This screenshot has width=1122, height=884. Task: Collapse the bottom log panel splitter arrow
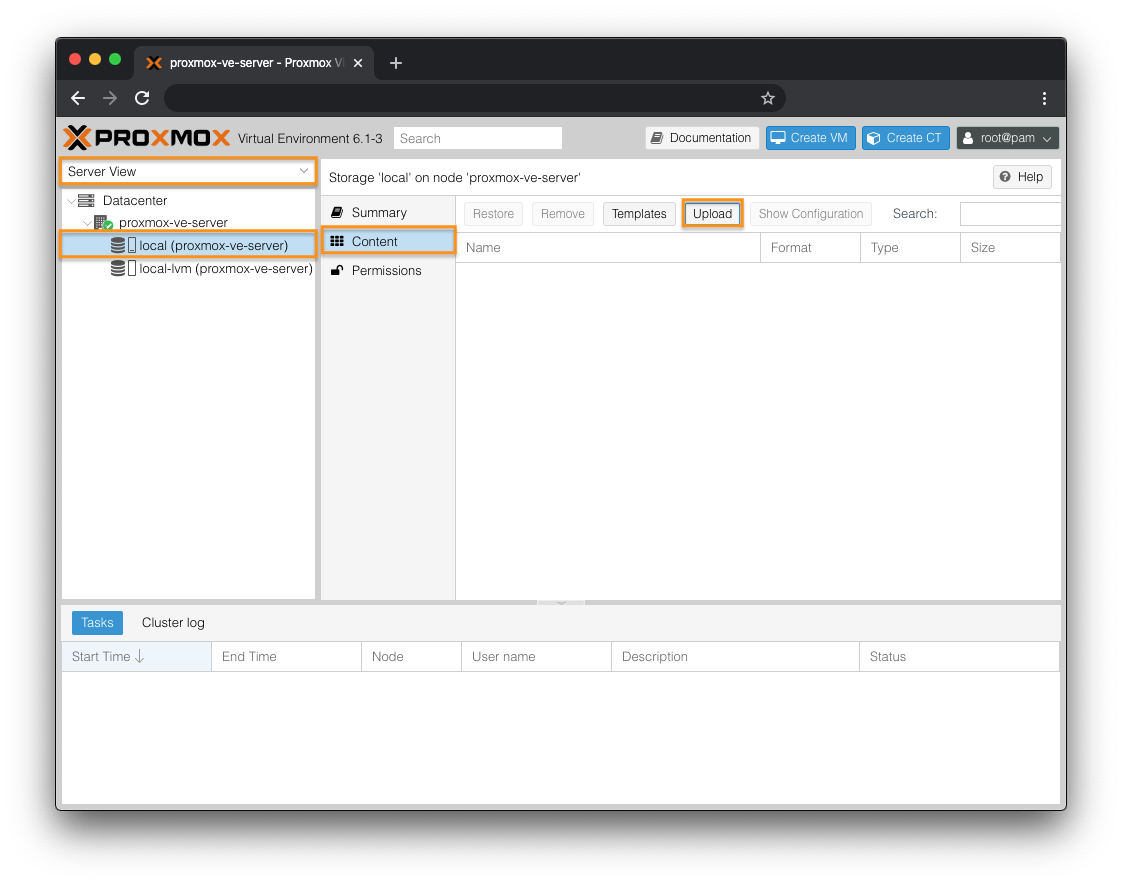[561, 603]
